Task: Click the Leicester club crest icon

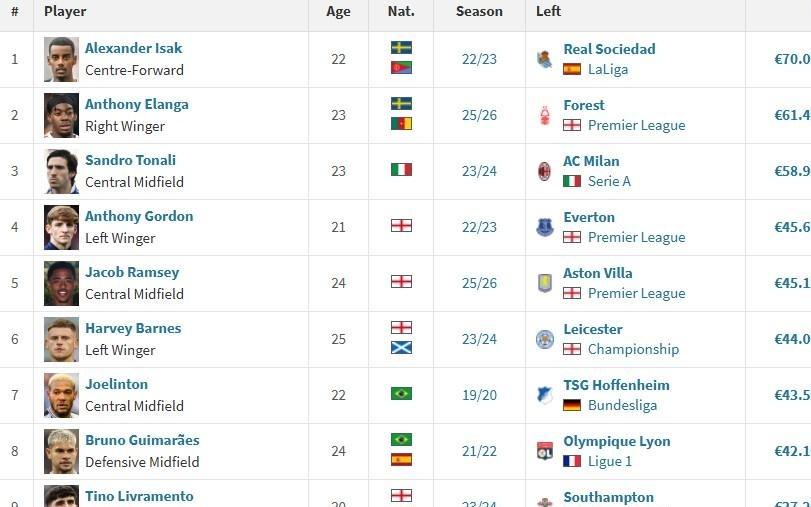Action: point(544,339)
